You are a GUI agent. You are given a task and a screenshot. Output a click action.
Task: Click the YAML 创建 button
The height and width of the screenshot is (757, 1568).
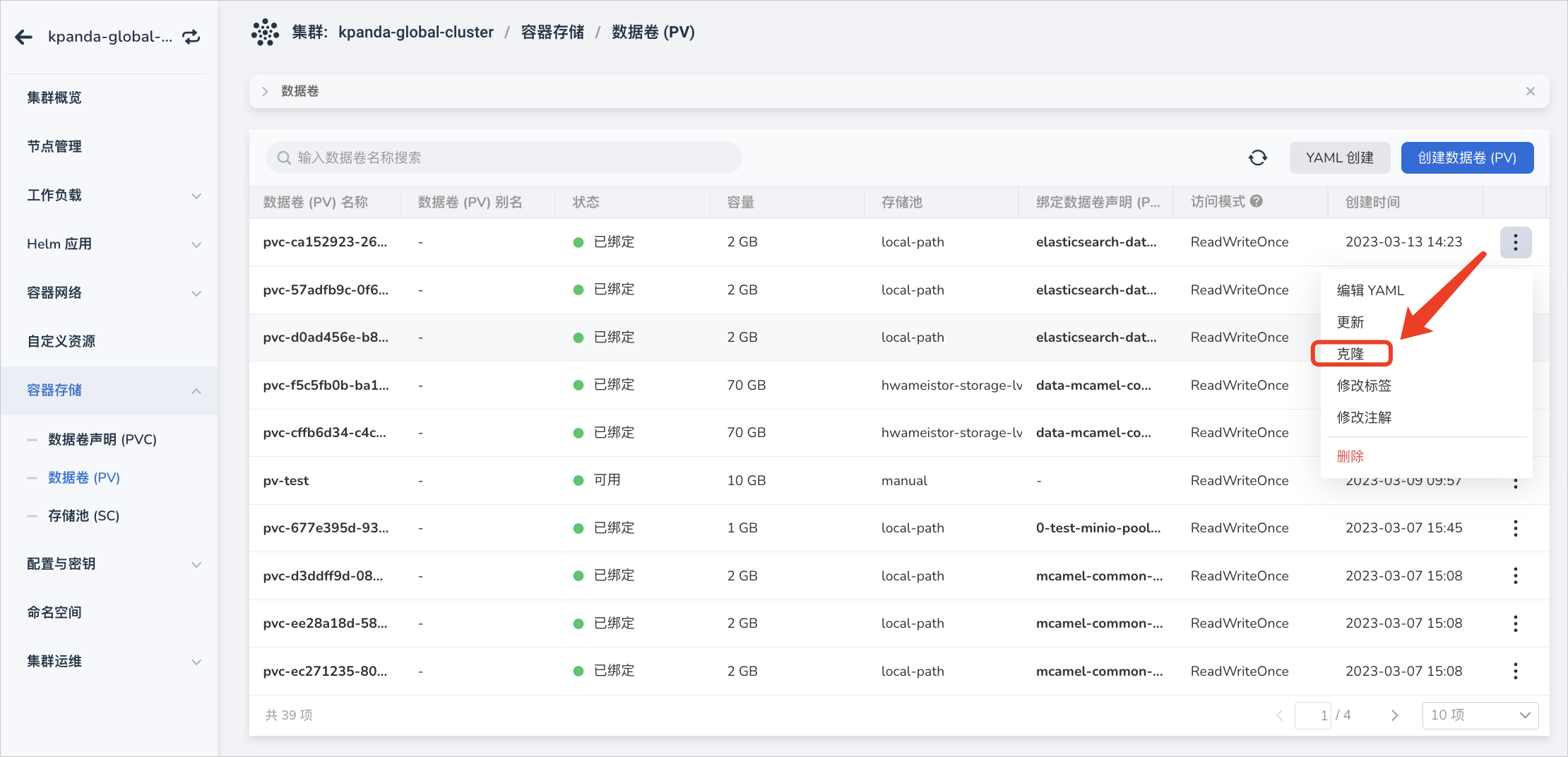click(x=1340, y=157)
